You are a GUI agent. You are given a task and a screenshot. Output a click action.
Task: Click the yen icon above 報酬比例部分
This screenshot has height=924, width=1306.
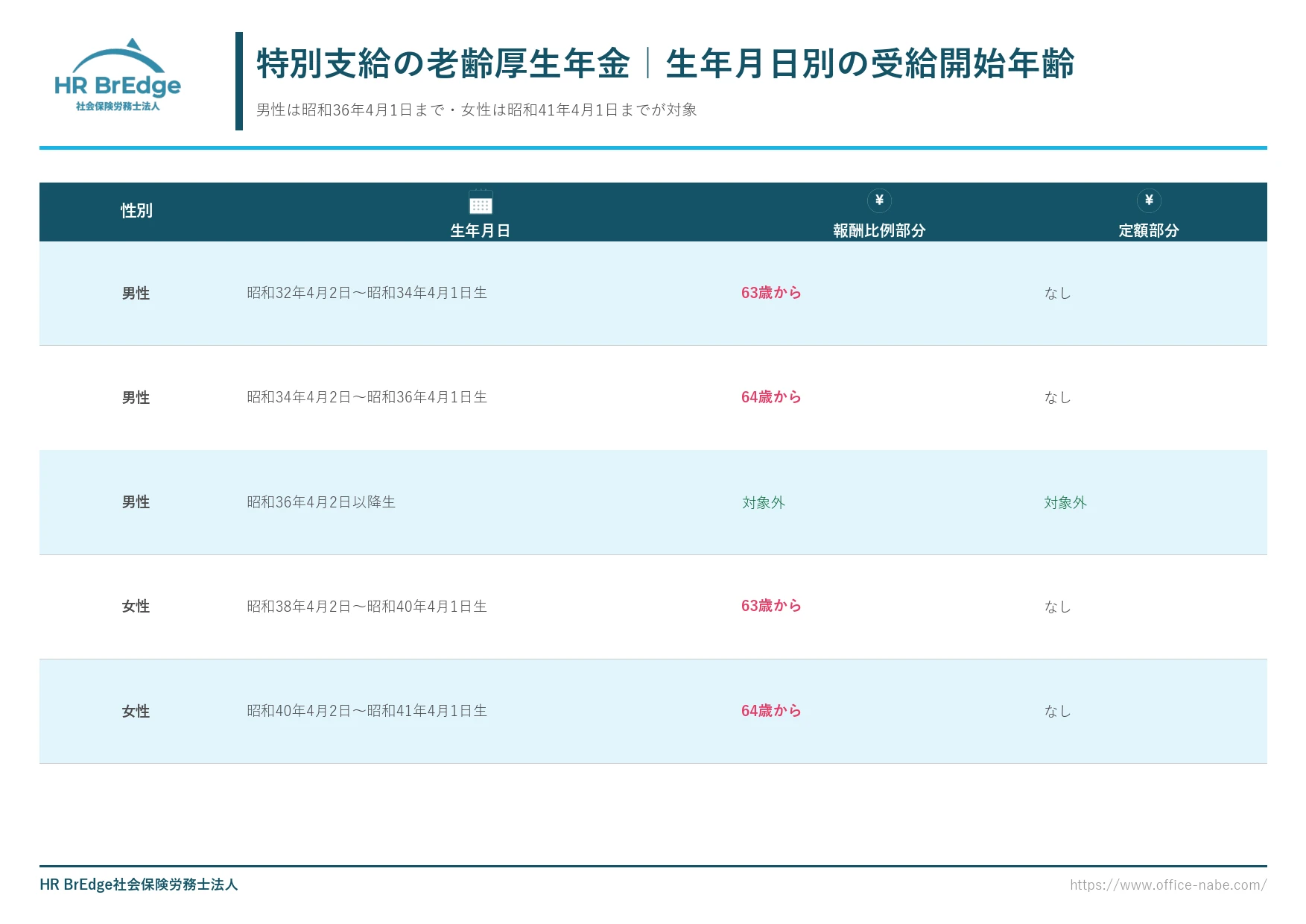[879, 200]
